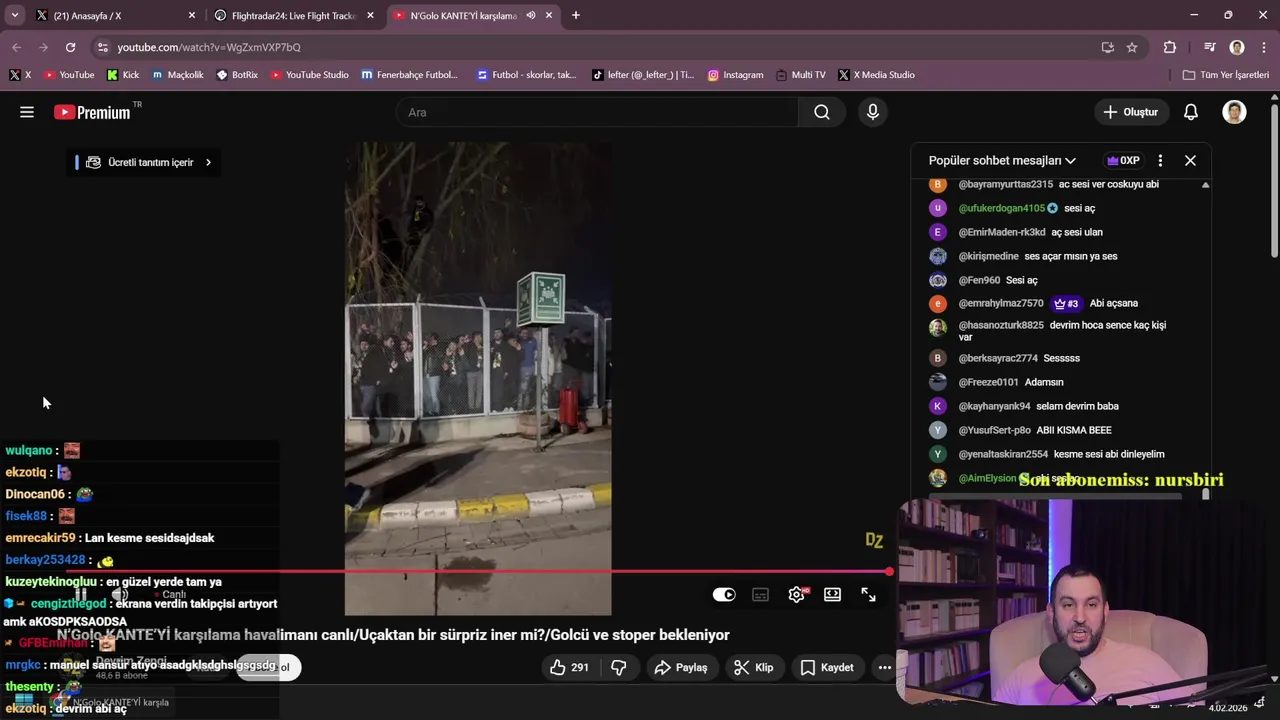This screenshot has height=720, width=1280.
Task: Open Multi TV bookmark
Action: (800, 75)
